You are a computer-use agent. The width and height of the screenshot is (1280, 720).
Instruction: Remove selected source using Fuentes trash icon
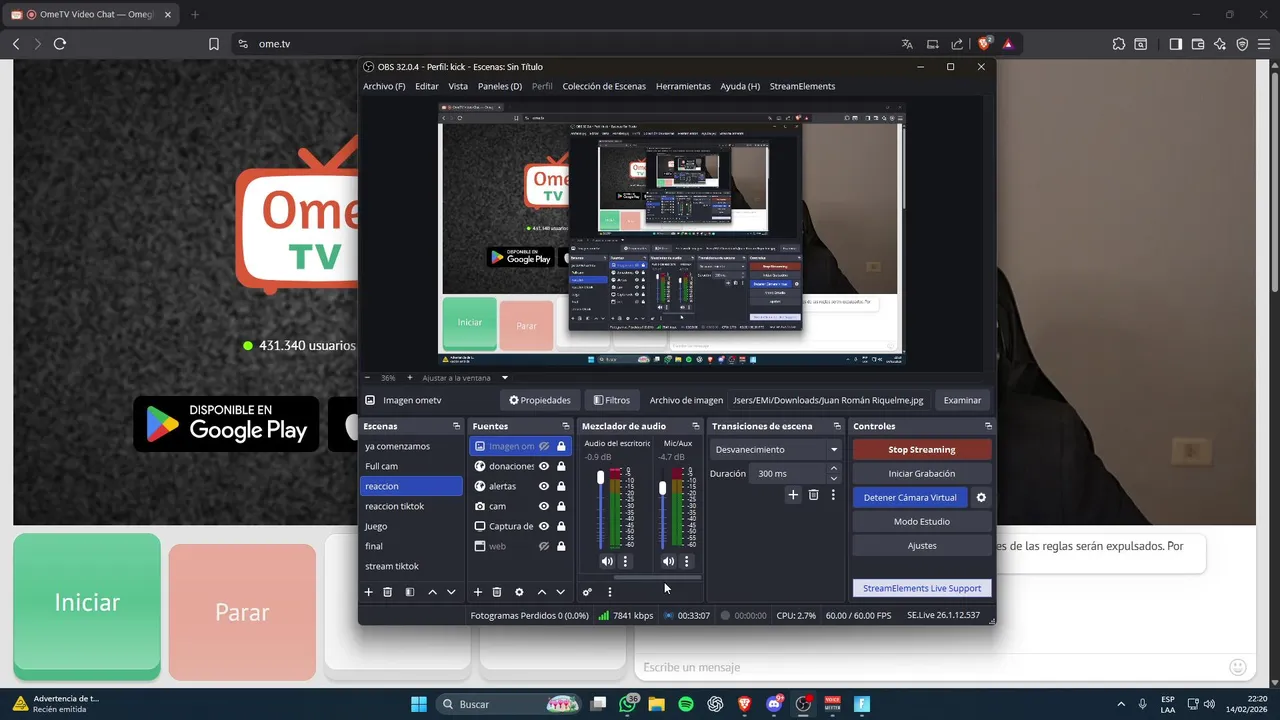tap(497, 592)
